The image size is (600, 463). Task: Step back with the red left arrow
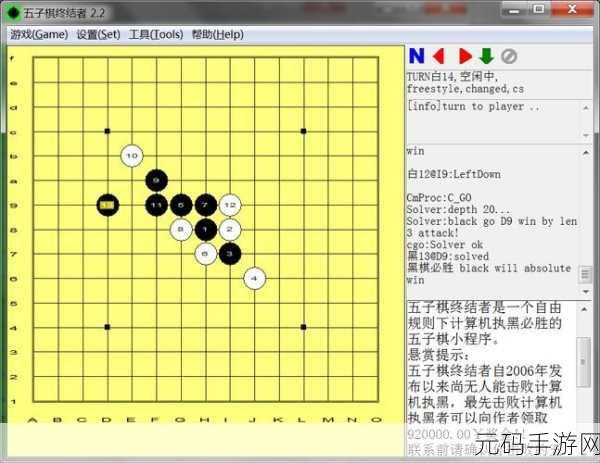439,56
